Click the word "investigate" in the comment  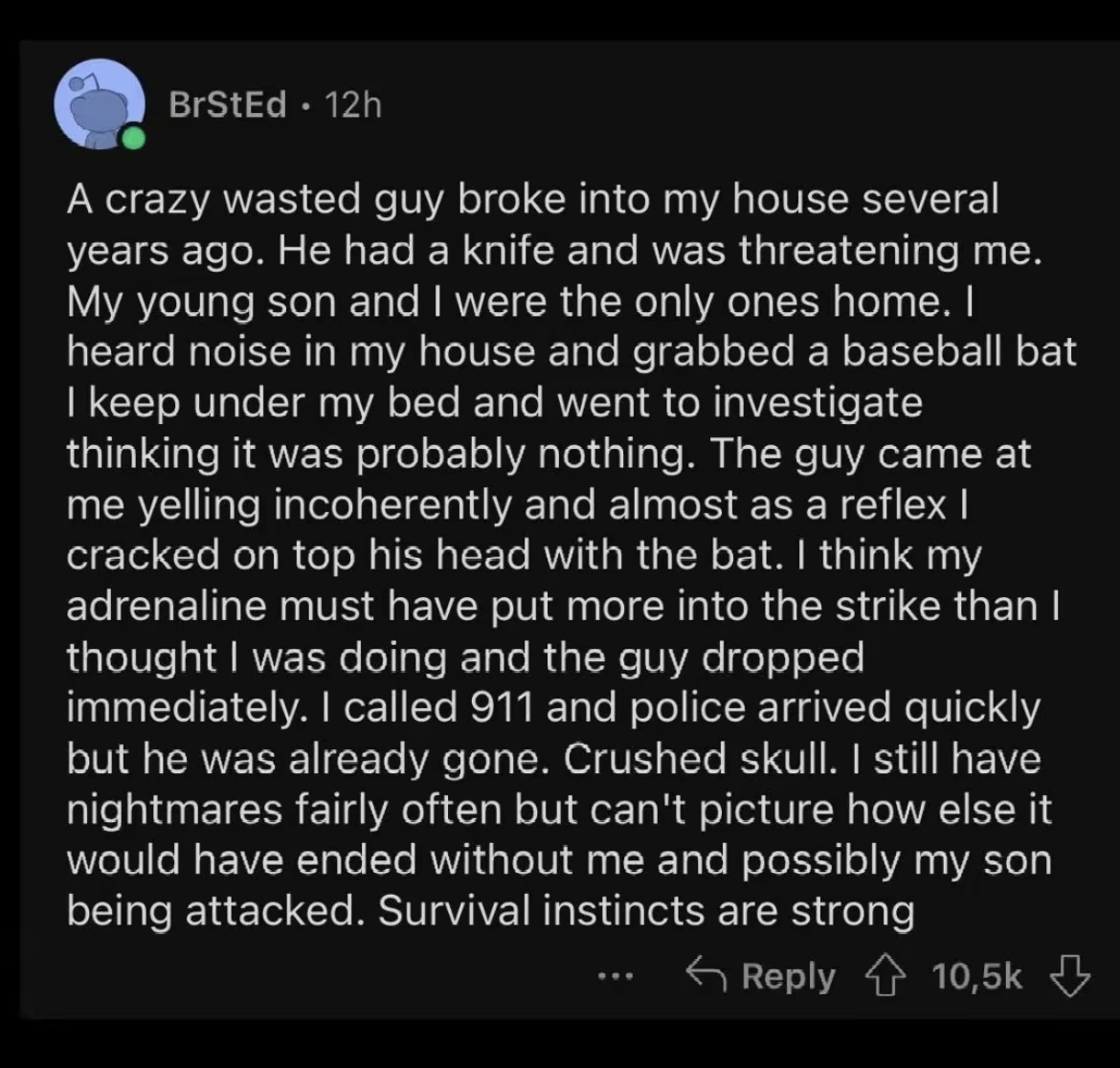coord(818,403)
